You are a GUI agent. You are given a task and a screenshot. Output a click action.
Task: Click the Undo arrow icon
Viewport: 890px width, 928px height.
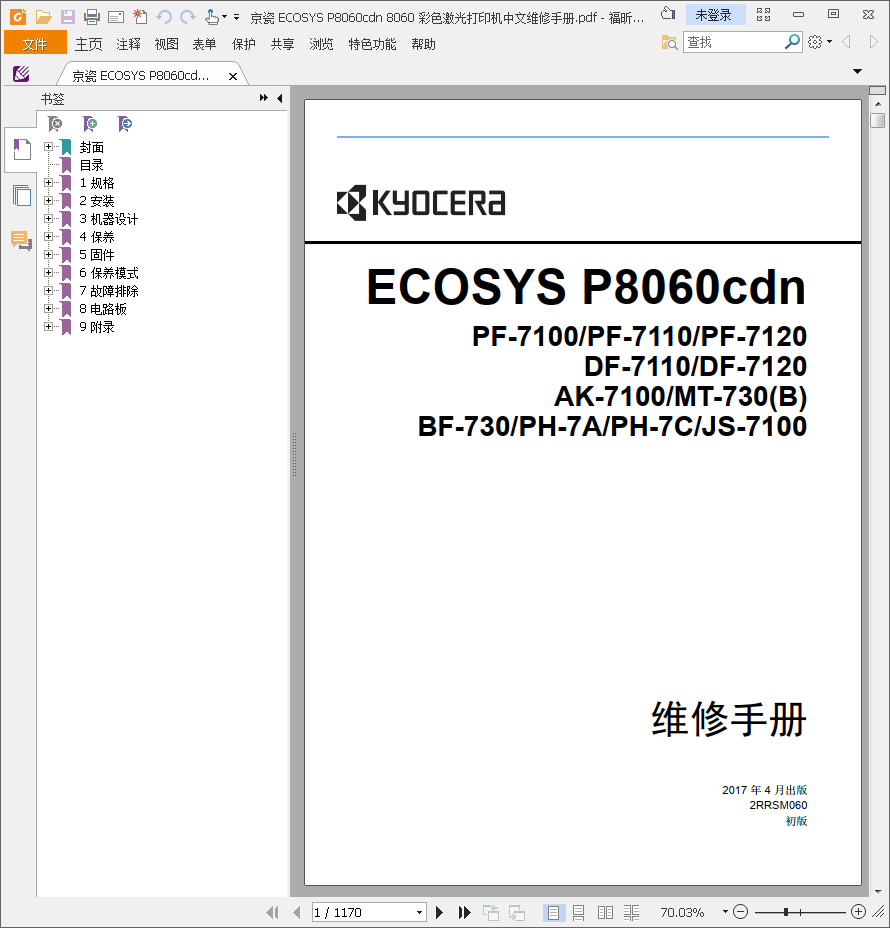pyautogui.click(x=164, y=17)
